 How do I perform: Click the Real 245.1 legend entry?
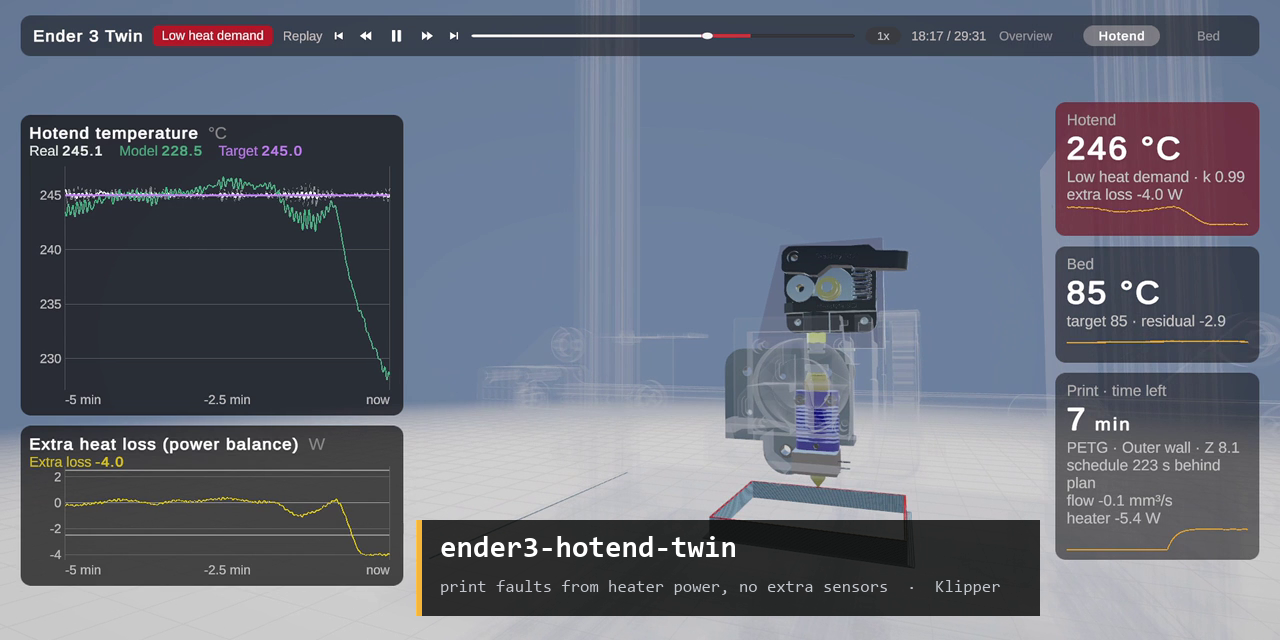point(66,151)
